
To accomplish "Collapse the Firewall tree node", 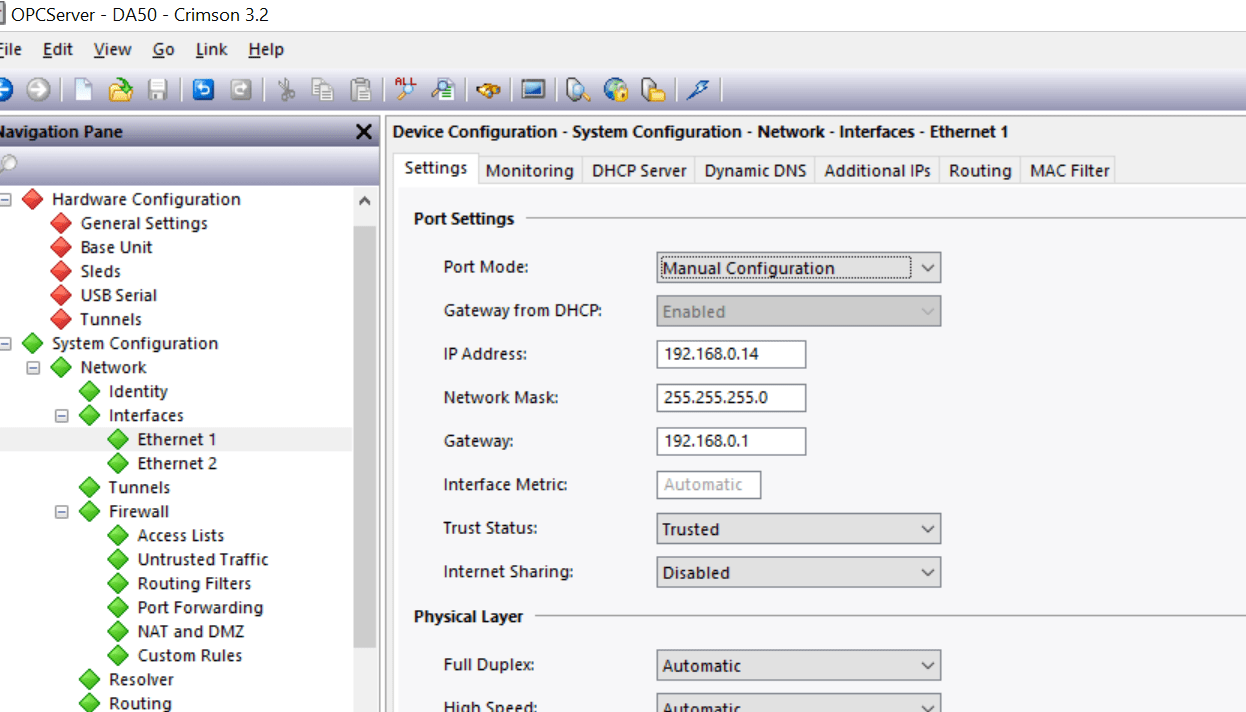I will coord(62,511).
